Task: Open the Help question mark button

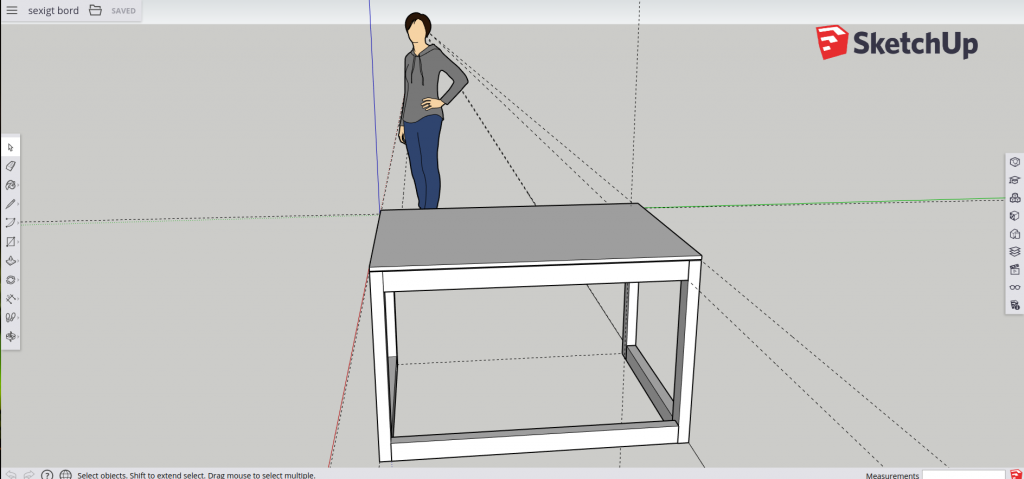Action: coord(47,474)
